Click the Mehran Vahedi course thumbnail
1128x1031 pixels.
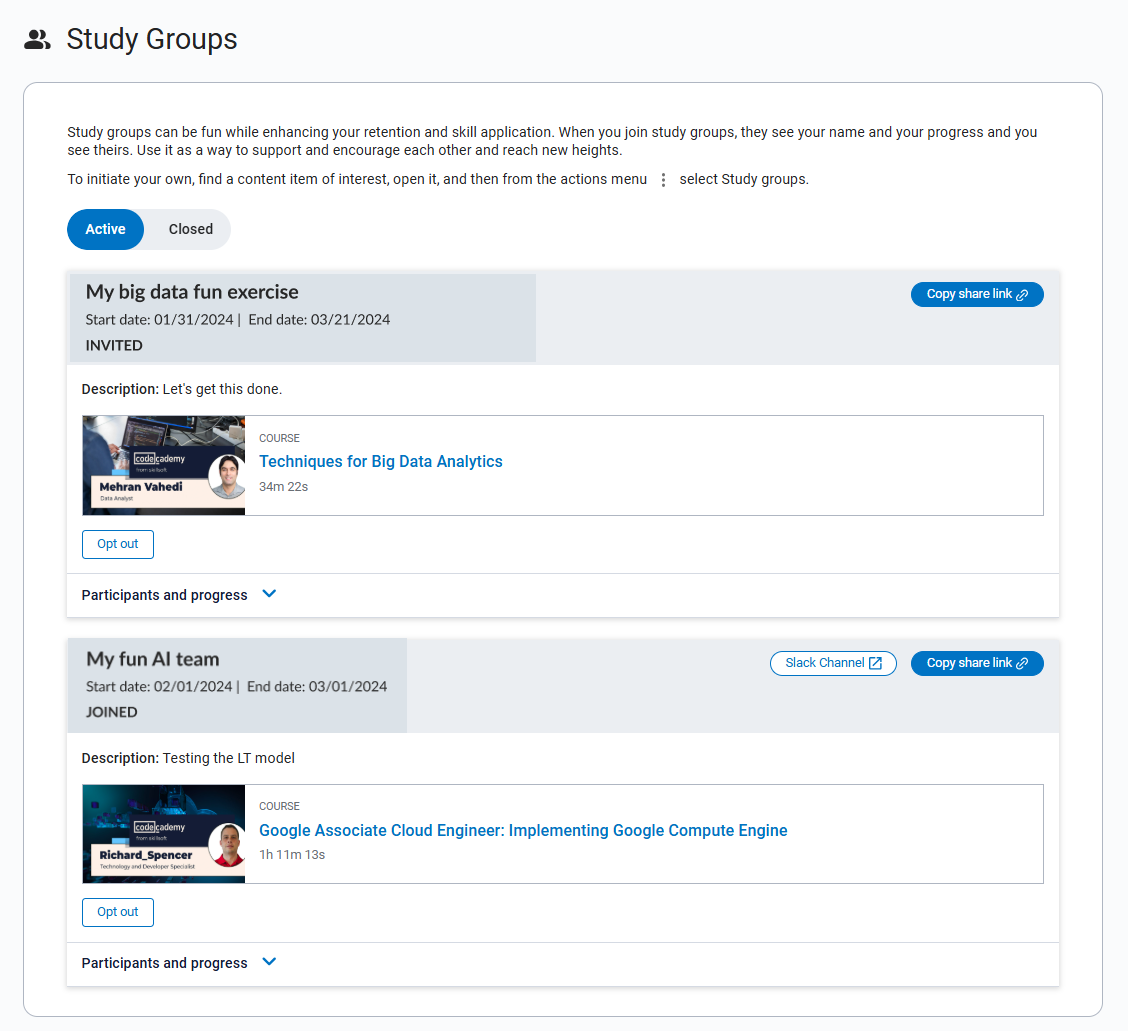click(x=163, y=465)
